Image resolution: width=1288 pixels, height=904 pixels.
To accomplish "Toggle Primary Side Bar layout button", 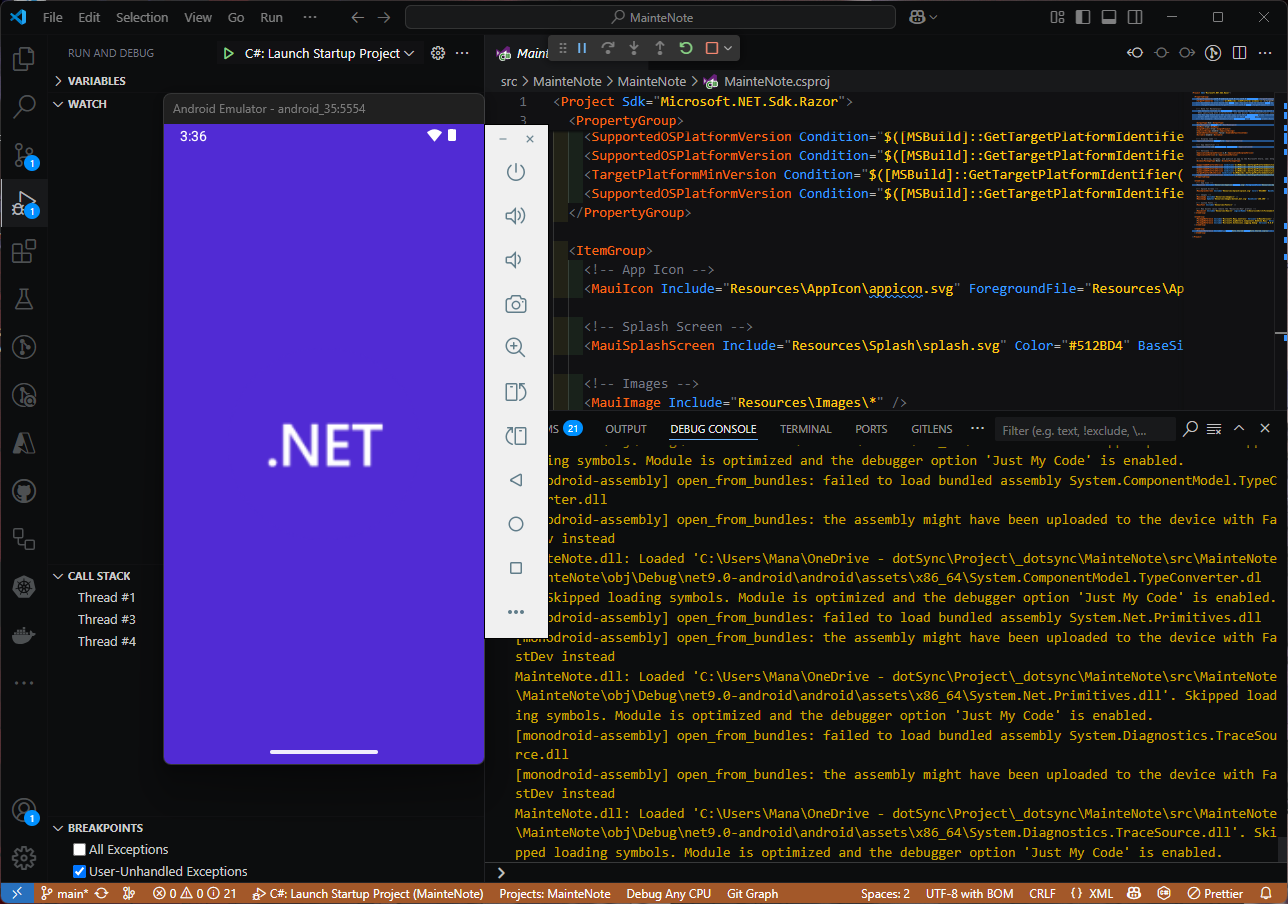I will click(x=1083, y=17).
